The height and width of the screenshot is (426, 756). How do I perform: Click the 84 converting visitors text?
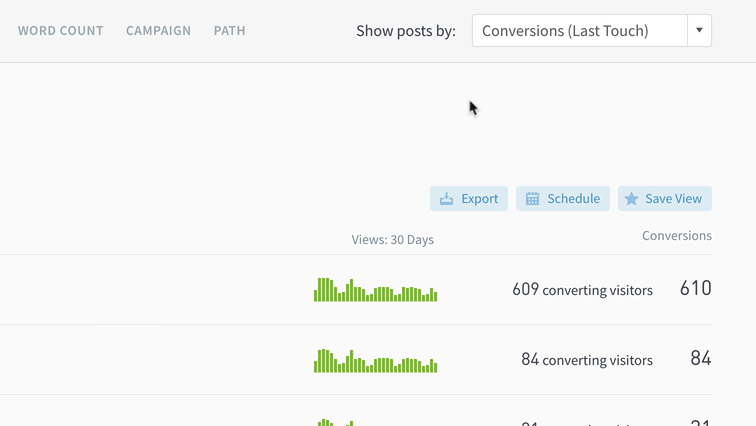point(587,359)
